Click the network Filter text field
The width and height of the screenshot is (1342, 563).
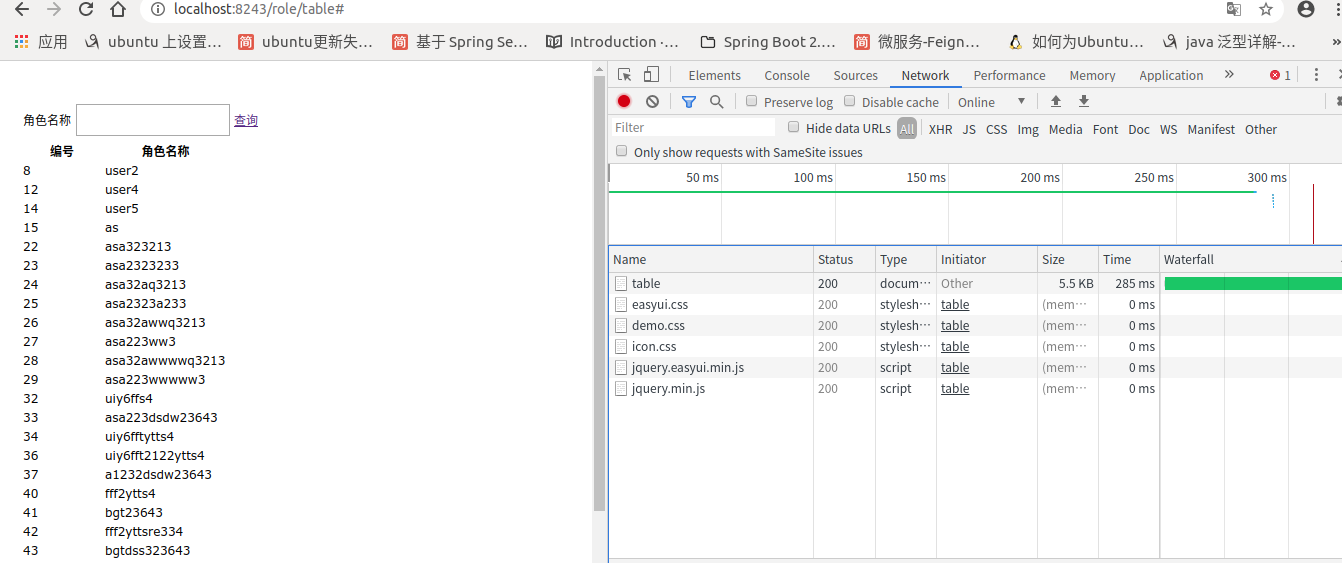point(693,128)
